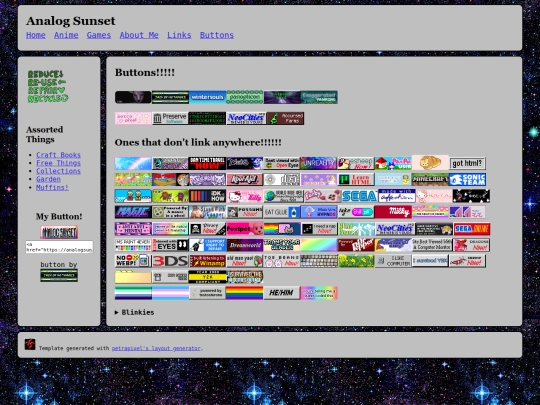Expand the Blinkies disclosure section
The height and width of the screenshot is (405, 540).
tap(134, 312)
